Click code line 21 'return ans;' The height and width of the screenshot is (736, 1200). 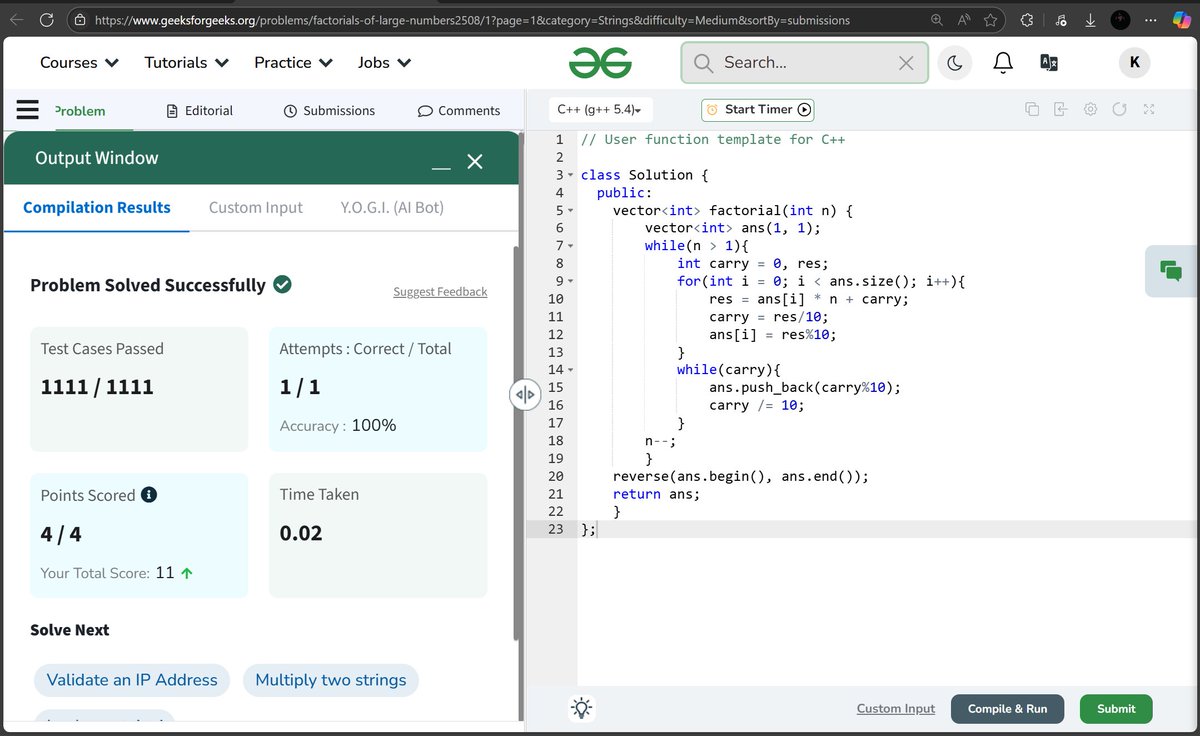click(x=657, y=494)
